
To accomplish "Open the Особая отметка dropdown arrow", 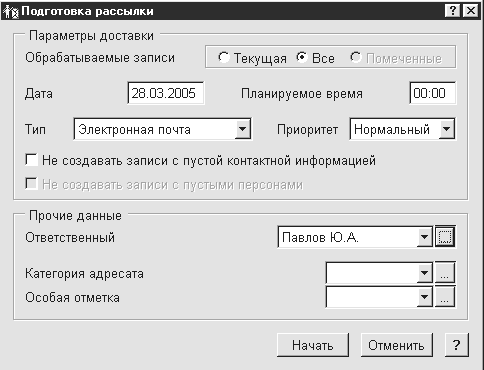I will [x=424, y=297].
